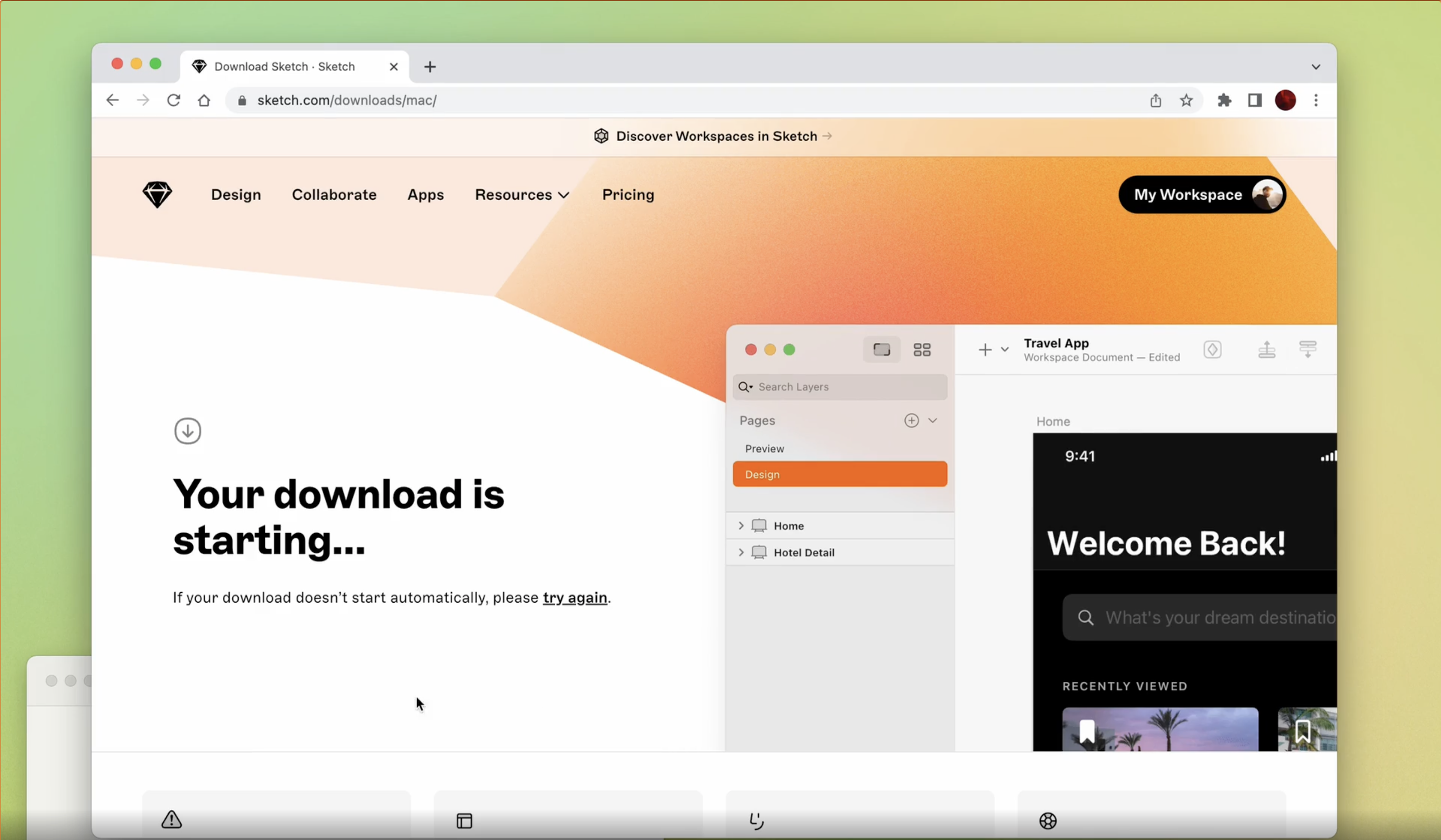The height and width of the screenshot is (840, 1441).
Task: Click the try again link to retry download
Action: coord(574,597)
